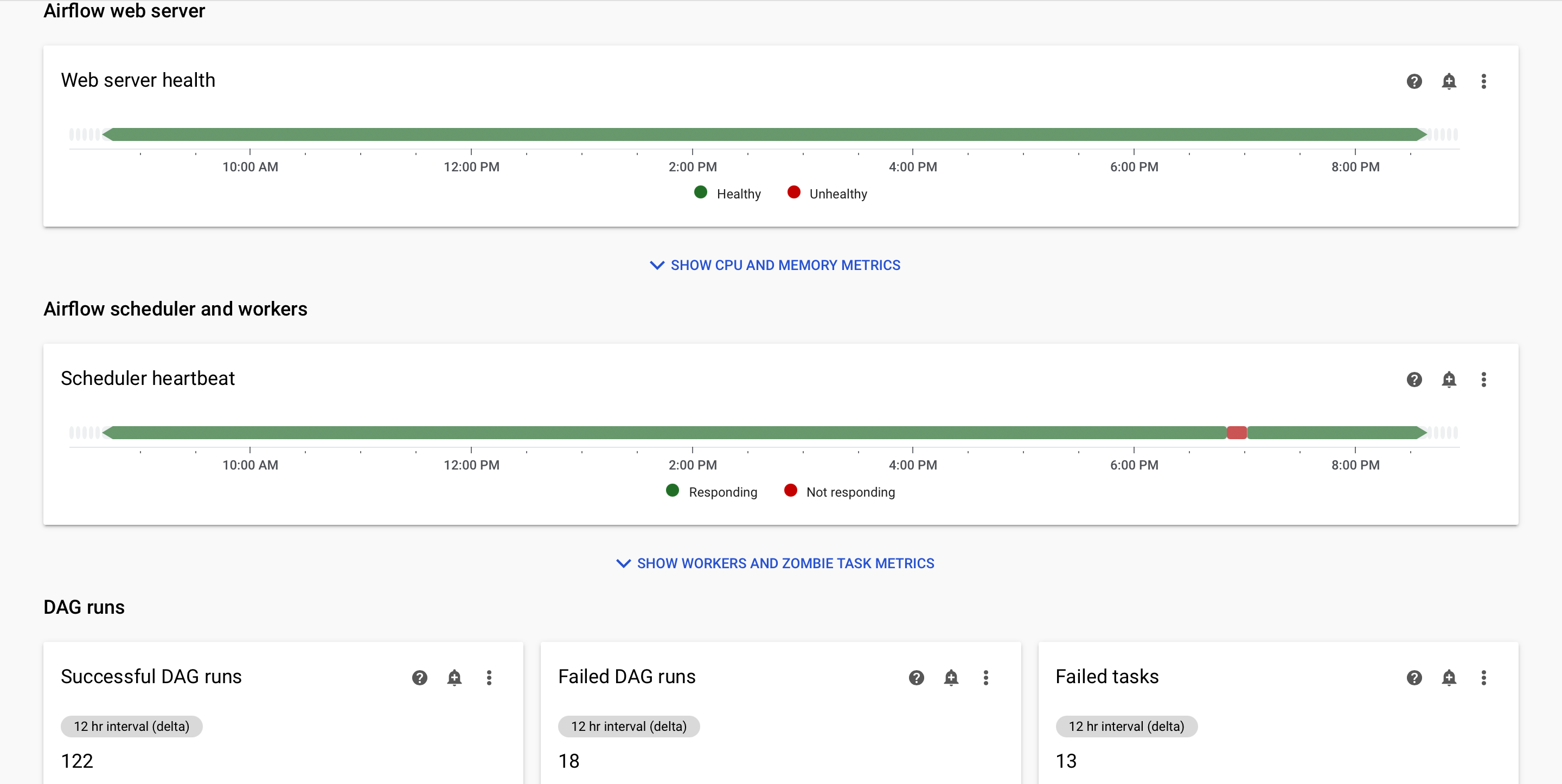Create alerting policy from Failed tasks

(1449, 678)
